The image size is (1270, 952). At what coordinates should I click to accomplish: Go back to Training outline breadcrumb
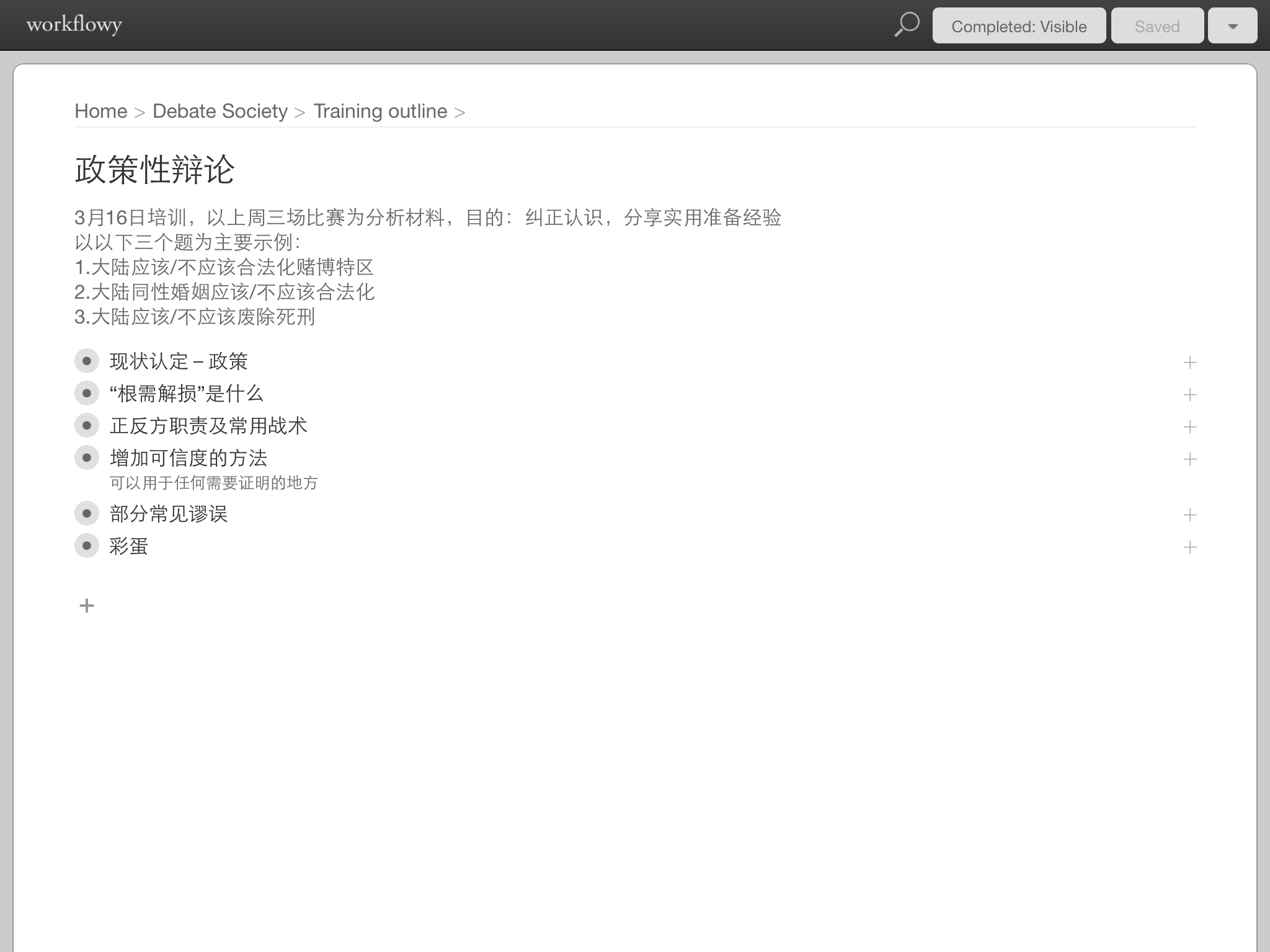[380, 111]
